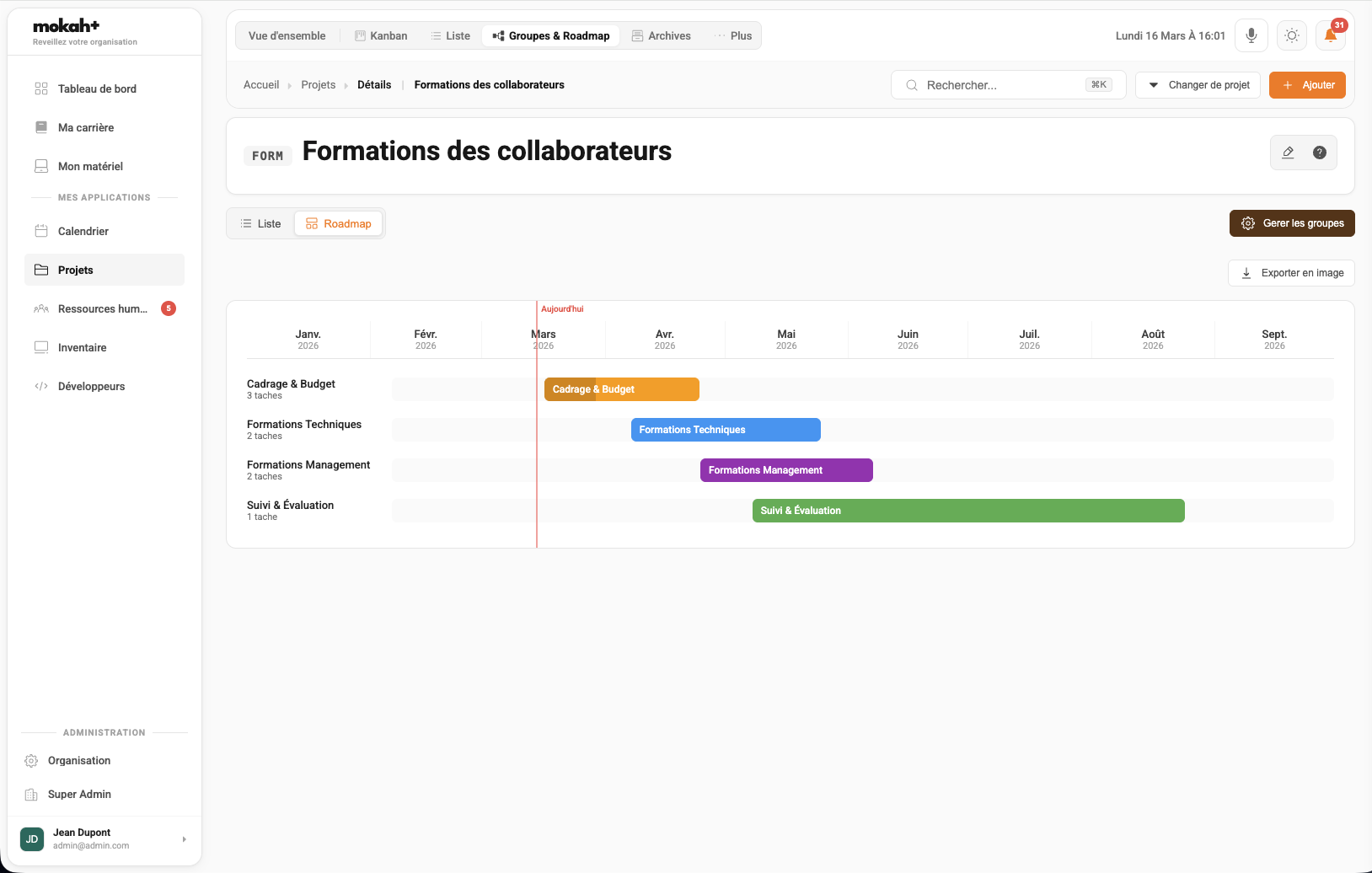Open help with the question mark icon
The height and width of the screenshot is (873, 1372).
tap(1319, 153)
